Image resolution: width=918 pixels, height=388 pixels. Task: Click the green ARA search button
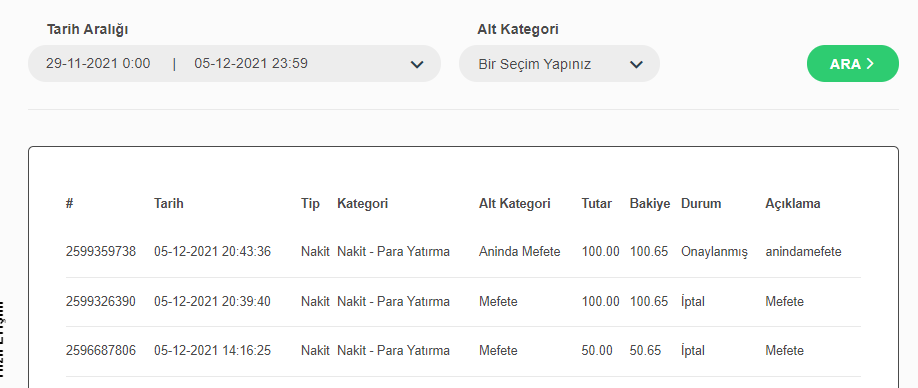852,64
